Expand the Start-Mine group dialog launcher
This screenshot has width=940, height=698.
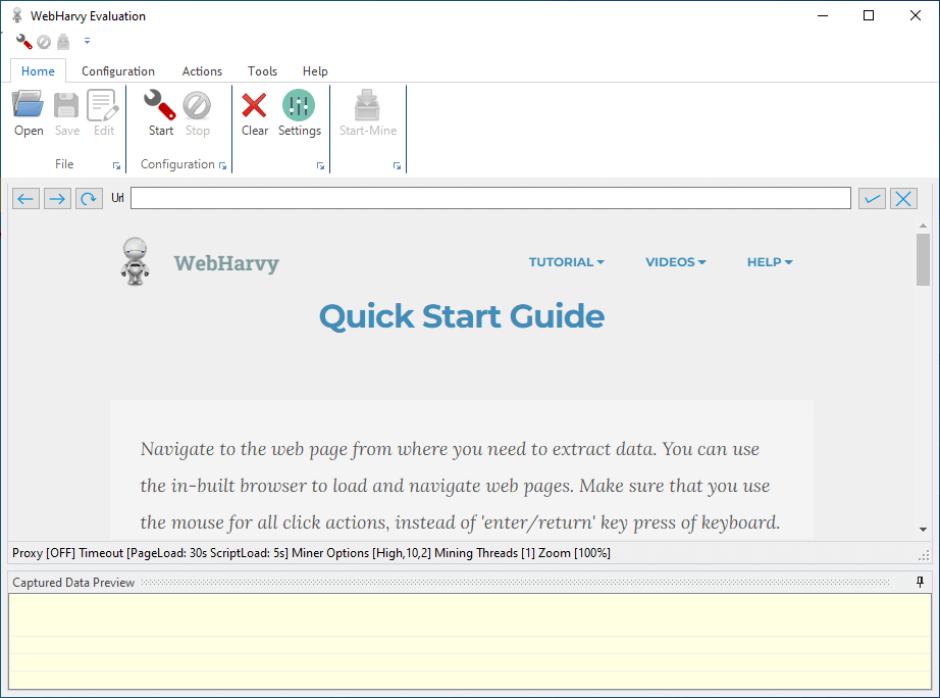coord(396,166)
